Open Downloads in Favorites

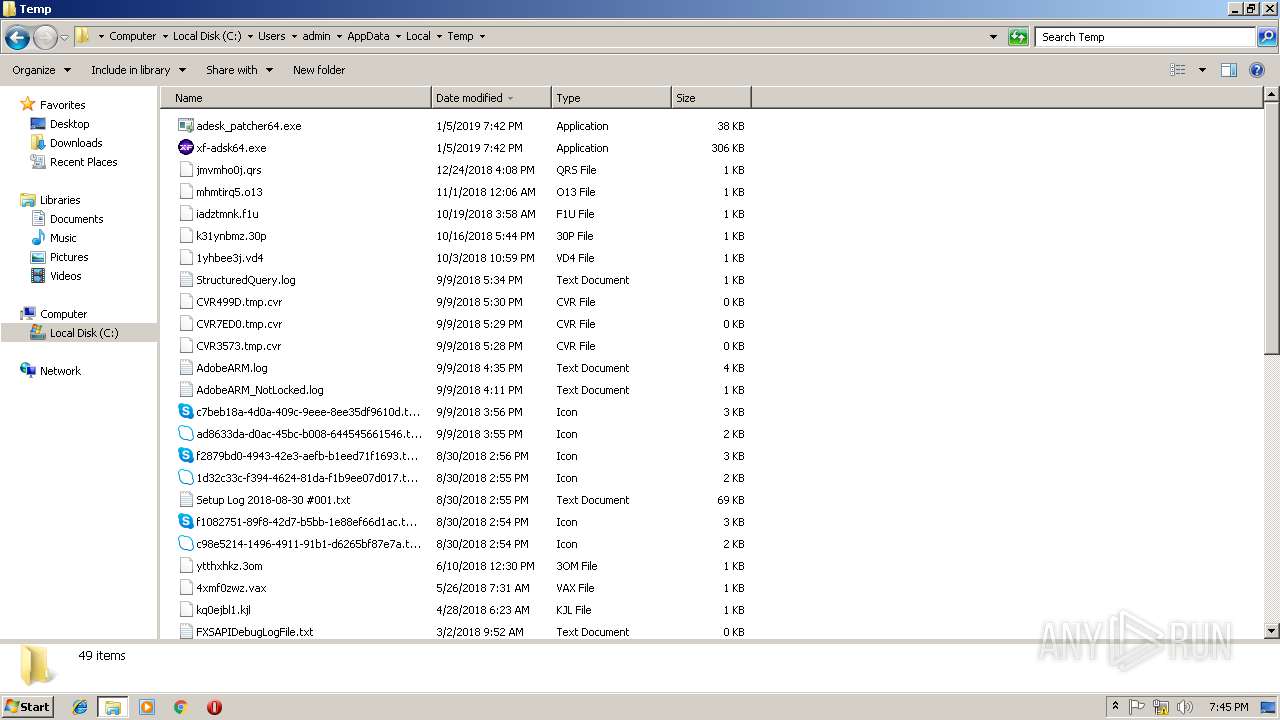pos(76,143)
